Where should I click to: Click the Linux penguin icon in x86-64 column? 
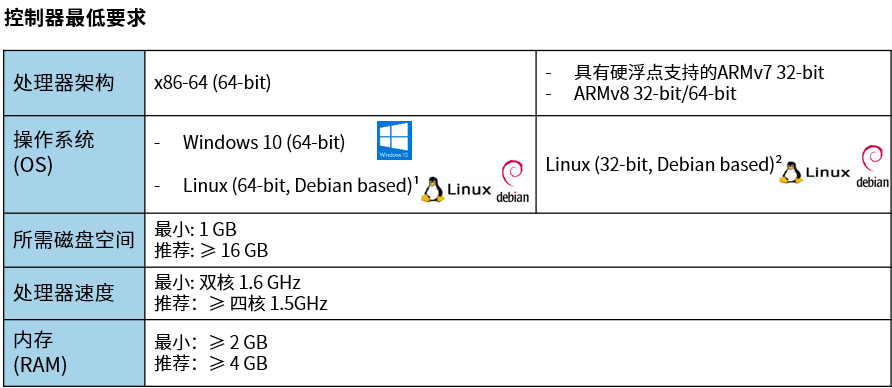[x=433, y=189]
